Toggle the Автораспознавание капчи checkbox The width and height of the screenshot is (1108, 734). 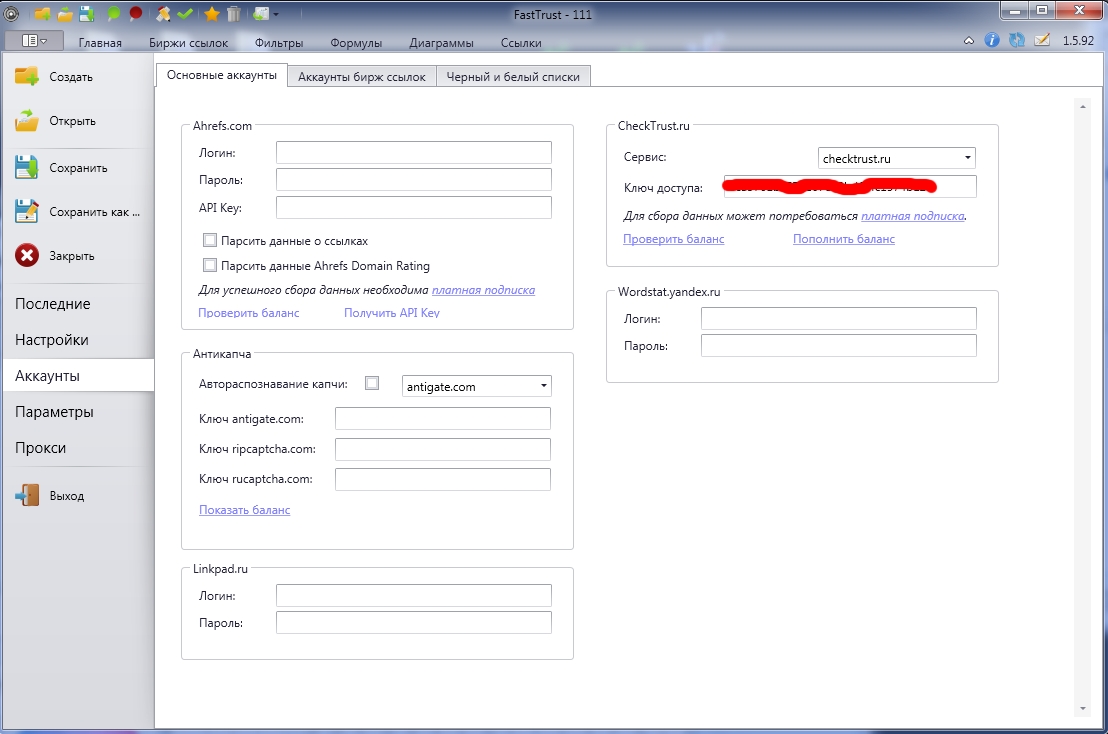[372, 383]
